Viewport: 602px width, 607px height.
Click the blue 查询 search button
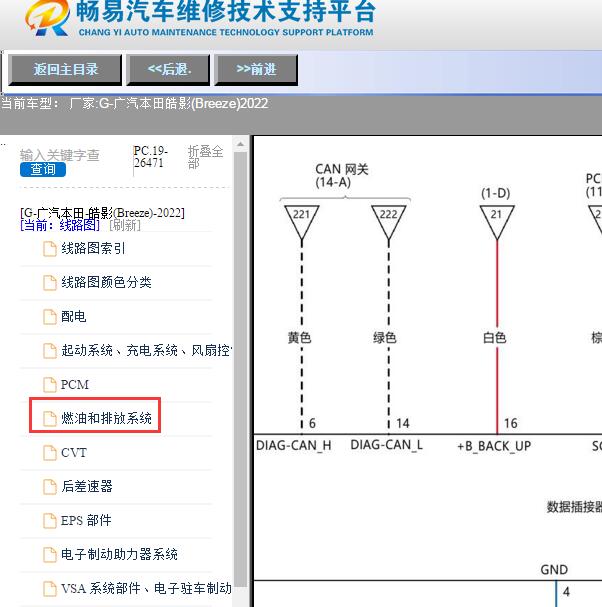pos(43,169)
